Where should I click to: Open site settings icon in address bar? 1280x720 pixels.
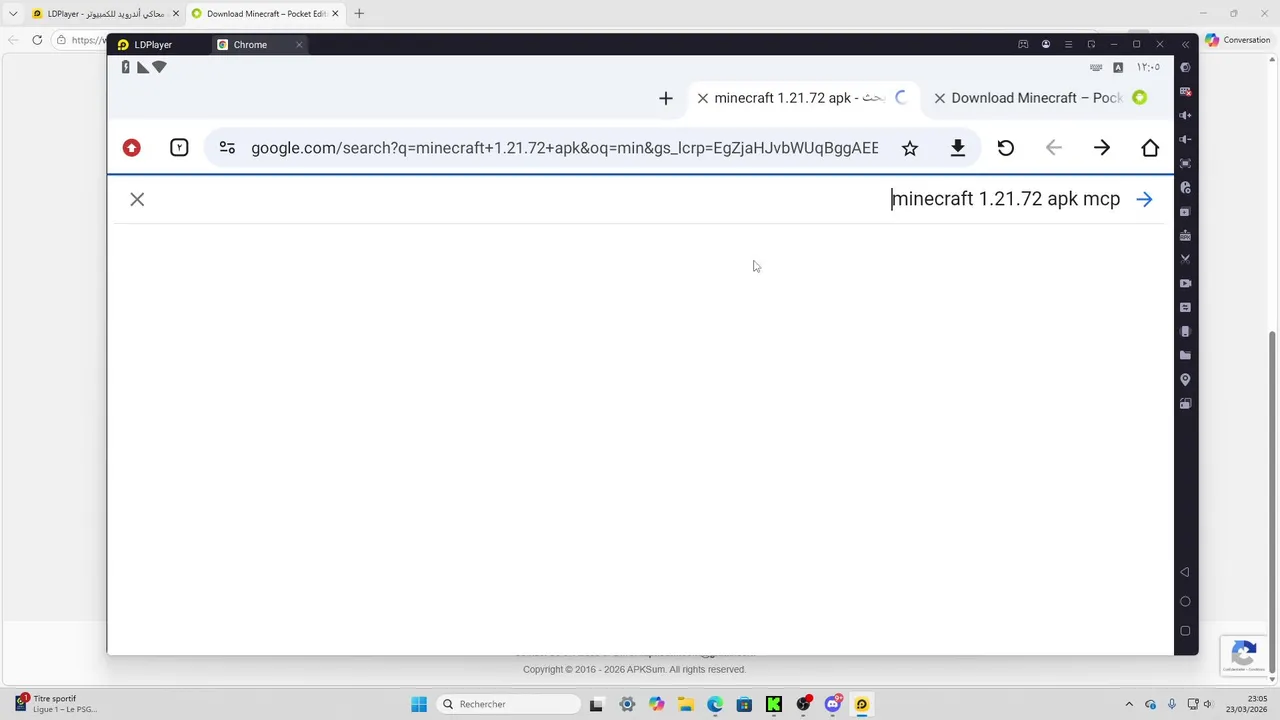tap(227, 148)
